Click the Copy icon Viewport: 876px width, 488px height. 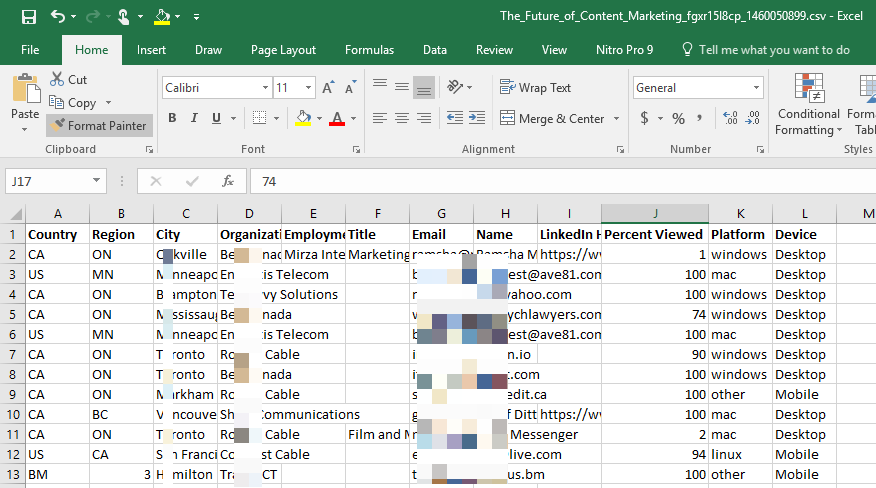click(56, 102)
